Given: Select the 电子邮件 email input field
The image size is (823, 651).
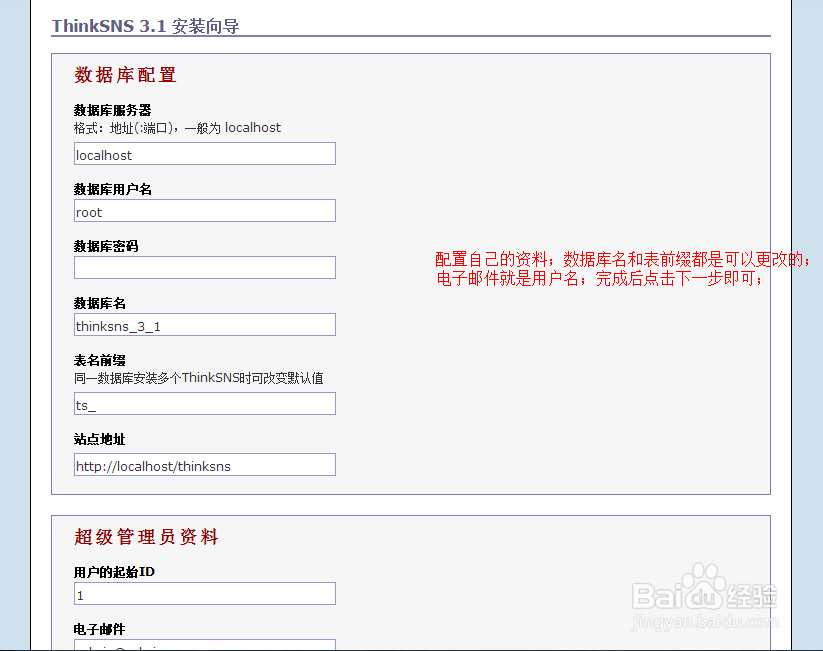Looking at the screenshot, I should point(204,646).
